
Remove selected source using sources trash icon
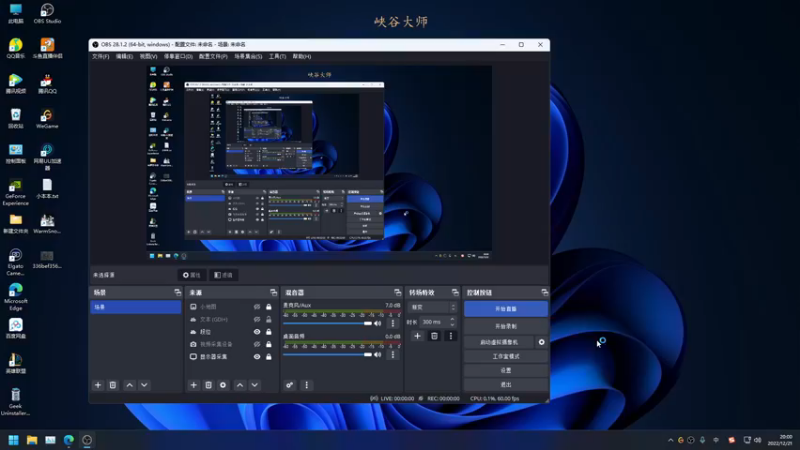(x=208, y=385)
